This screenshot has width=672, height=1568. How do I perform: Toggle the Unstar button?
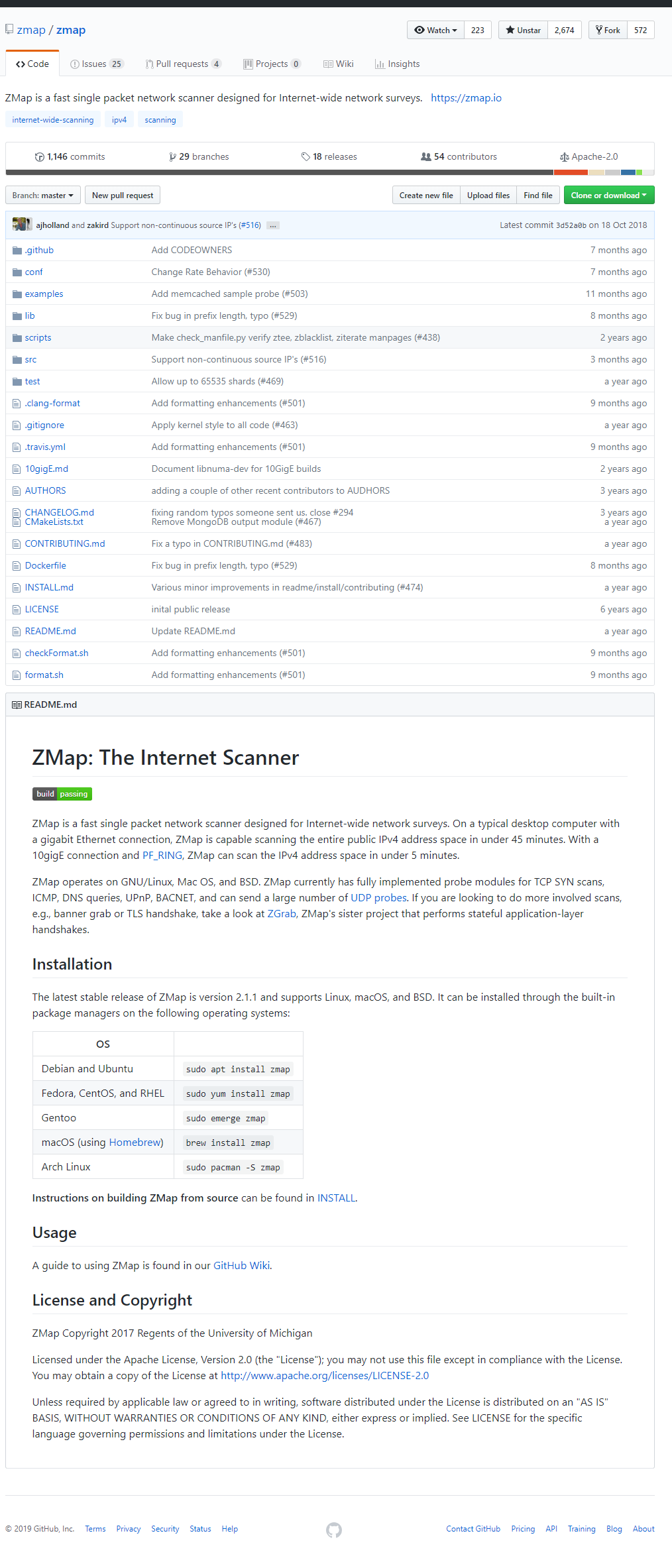pyautogui.click(x=523, y=30)
